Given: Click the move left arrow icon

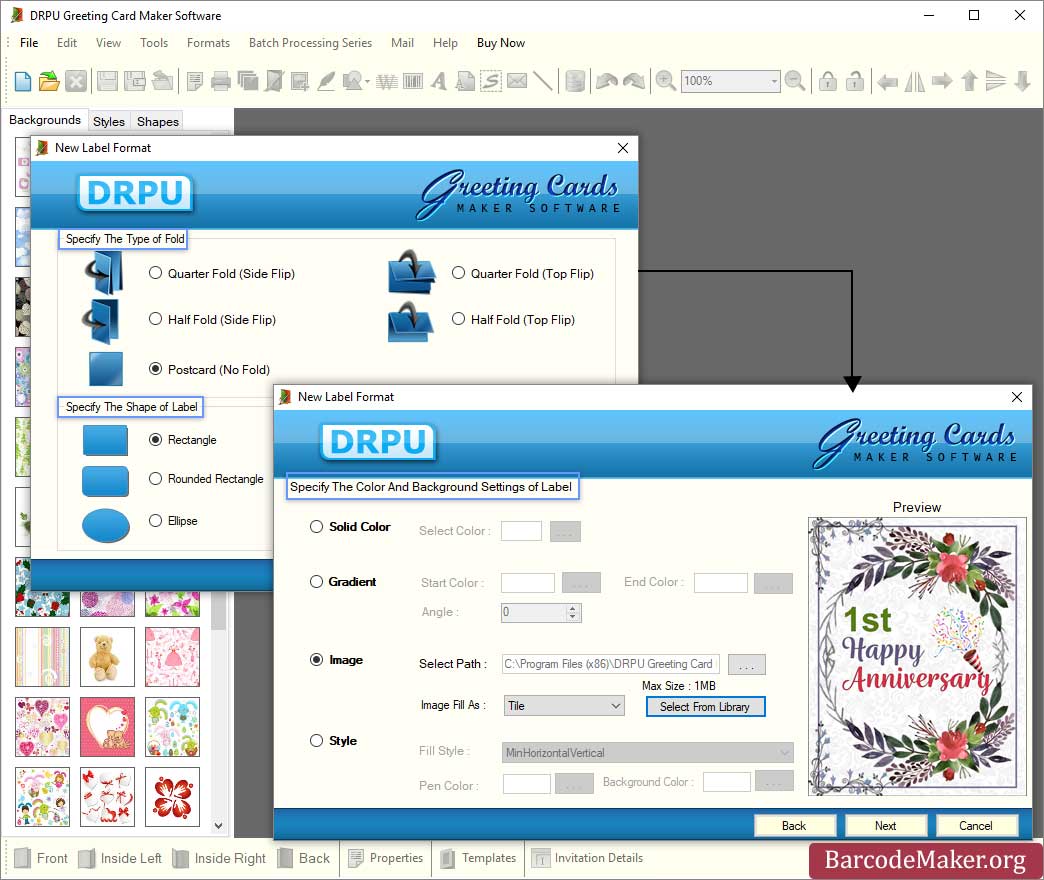Looking at the screenshot, I should tap(887, 82).
